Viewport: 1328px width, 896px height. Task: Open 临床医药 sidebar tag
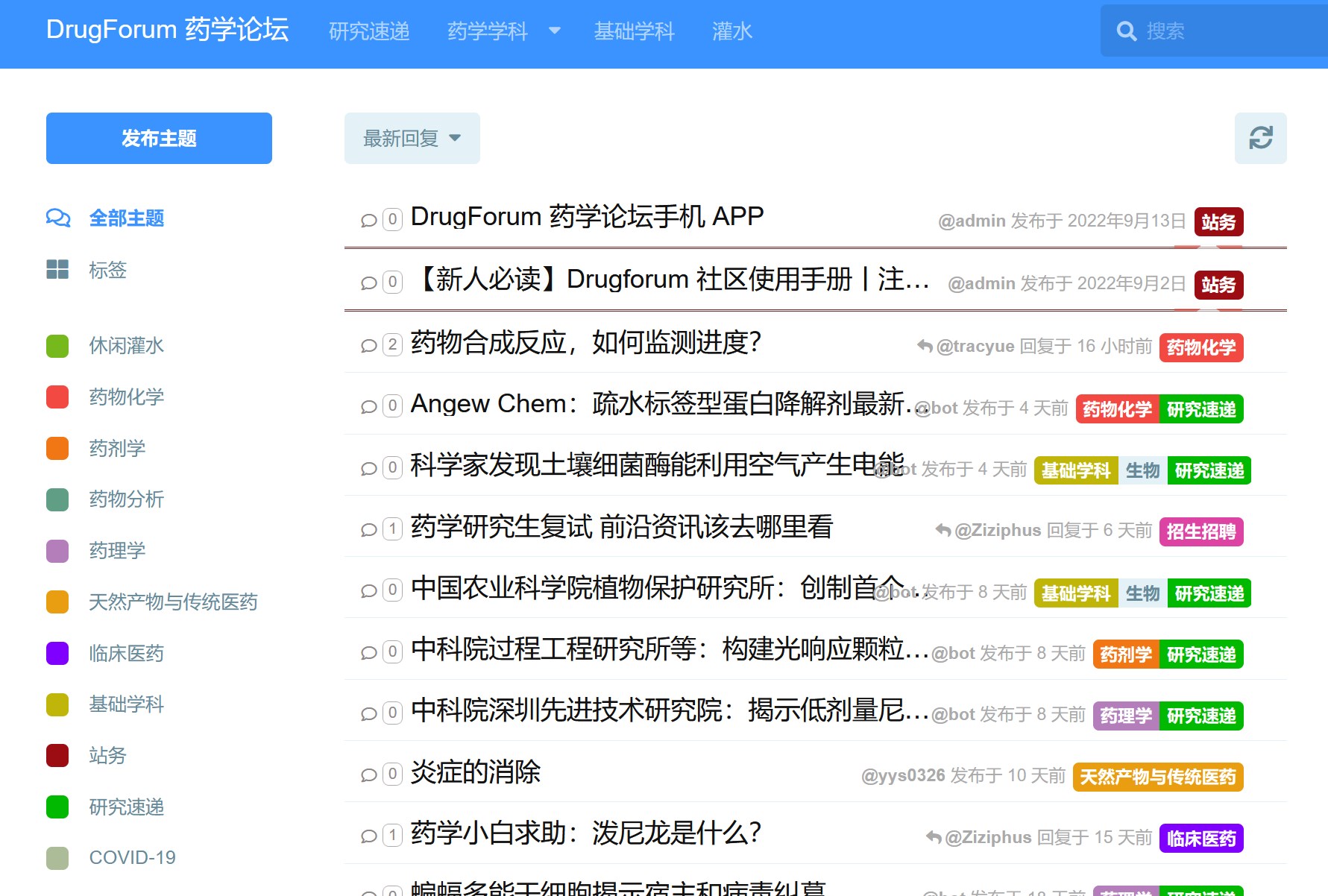pyautogui.click(x=127, y=653)
